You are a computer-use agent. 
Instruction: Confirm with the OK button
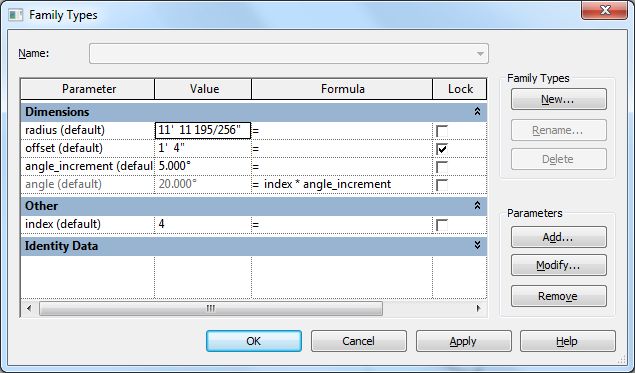pos(254,341)
